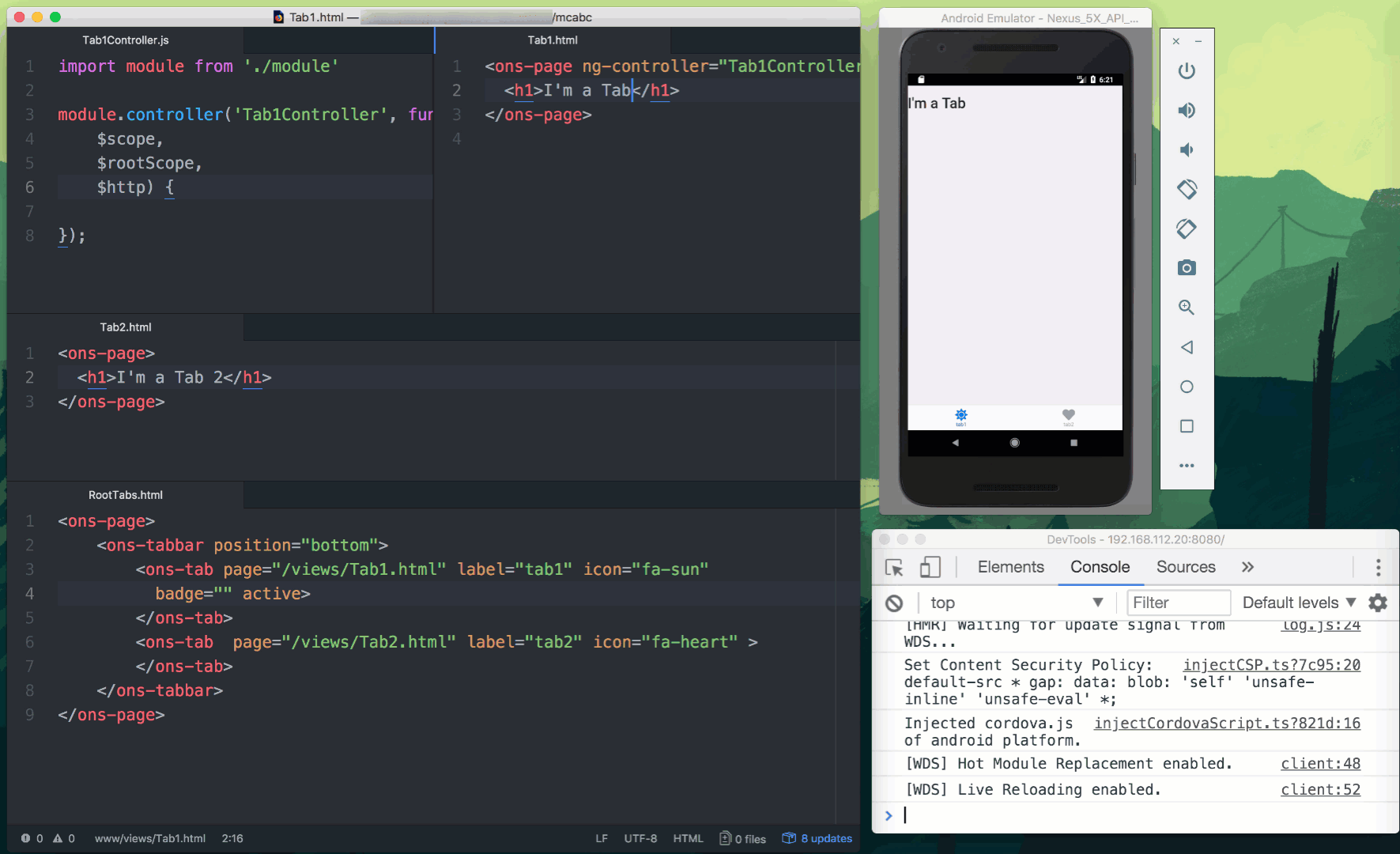The image size is (1400, 854).
Task: Show more DevTools tabs via the chevron
Action: point(1247,567)
